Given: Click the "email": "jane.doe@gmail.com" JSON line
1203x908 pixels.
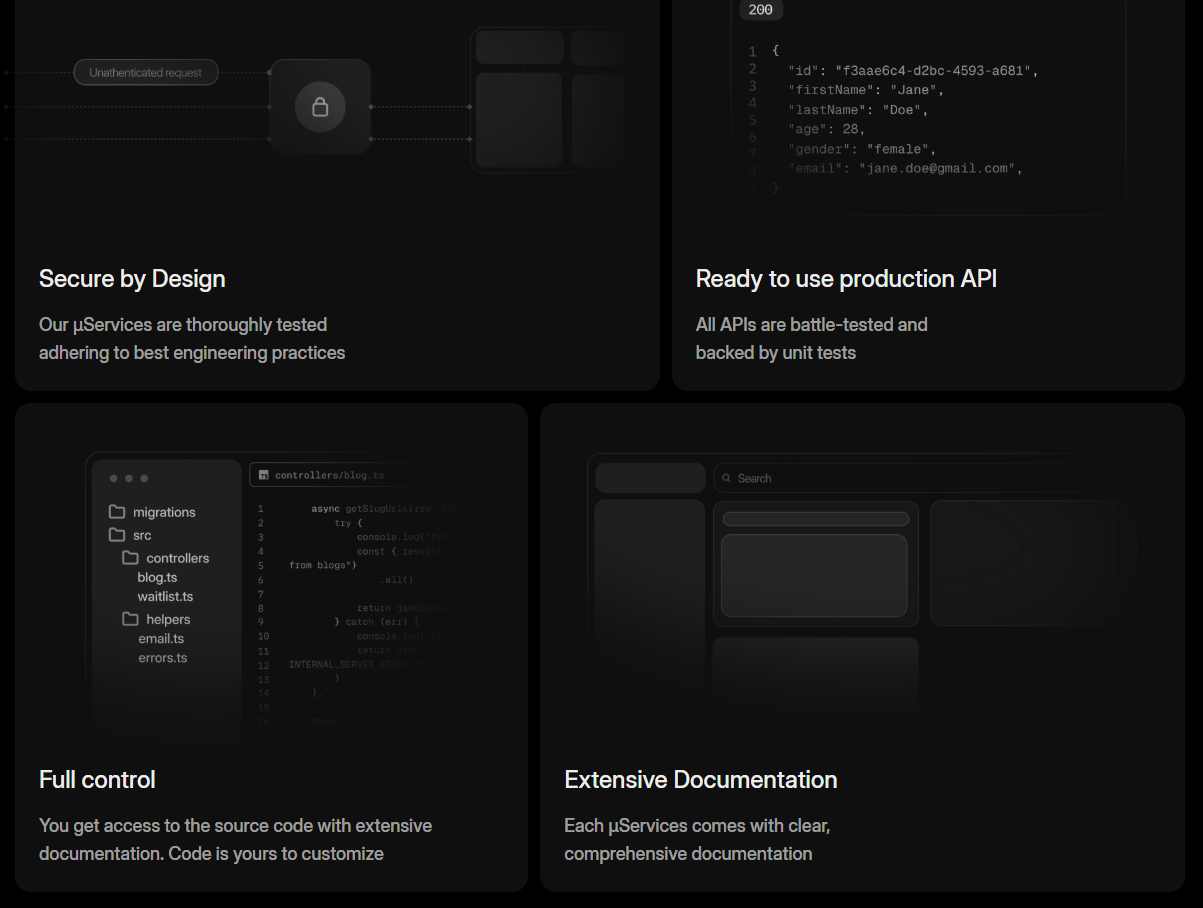Looking at the screenshot, I should click(906, 168).
